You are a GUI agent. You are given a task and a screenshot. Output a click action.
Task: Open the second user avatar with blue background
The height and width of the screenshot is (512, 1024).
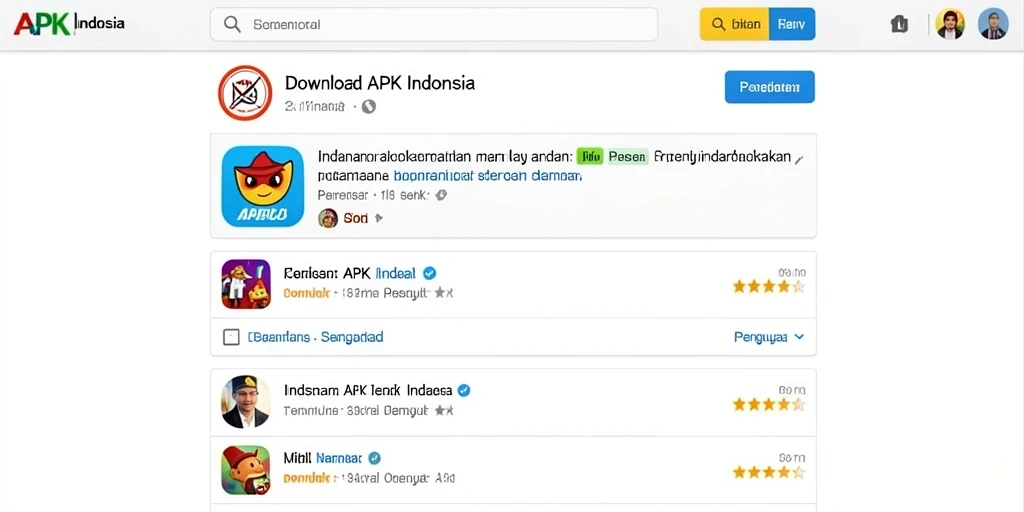[993, 24]
